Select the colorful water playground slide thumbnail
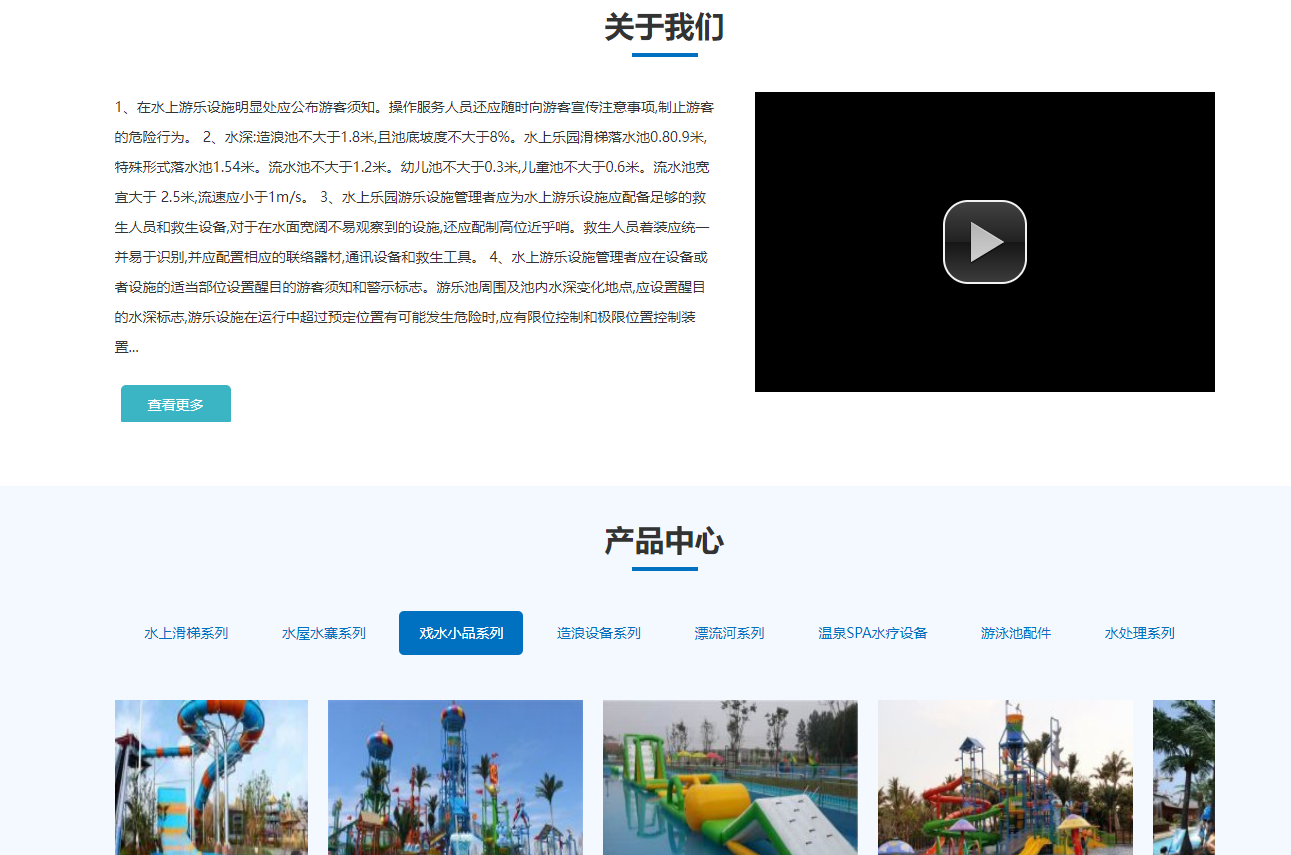 (1005, 777)
